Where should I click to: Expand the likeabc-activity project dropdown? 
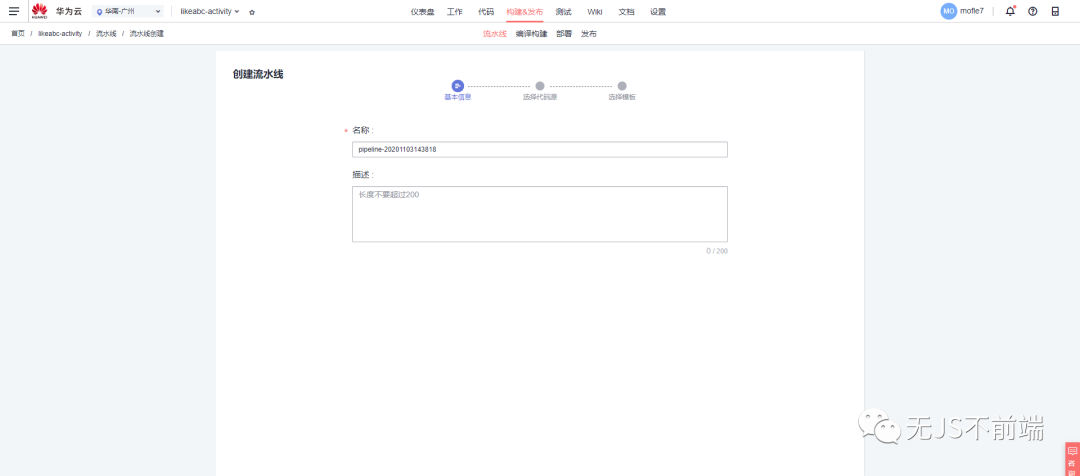tap(209, 12)
